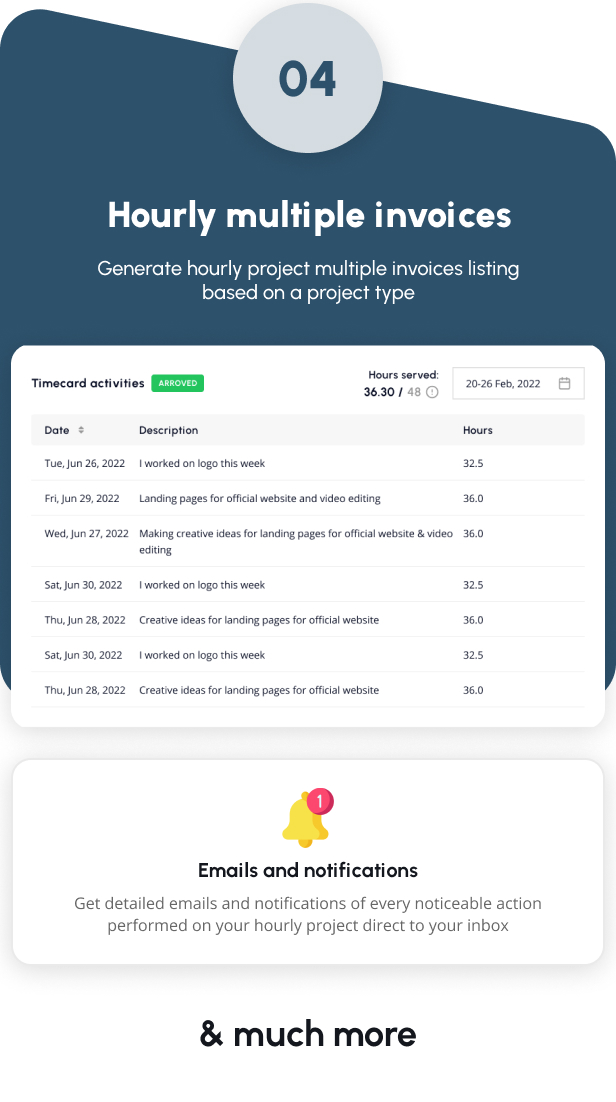Click the 04 step number circle

click(308, 78)
